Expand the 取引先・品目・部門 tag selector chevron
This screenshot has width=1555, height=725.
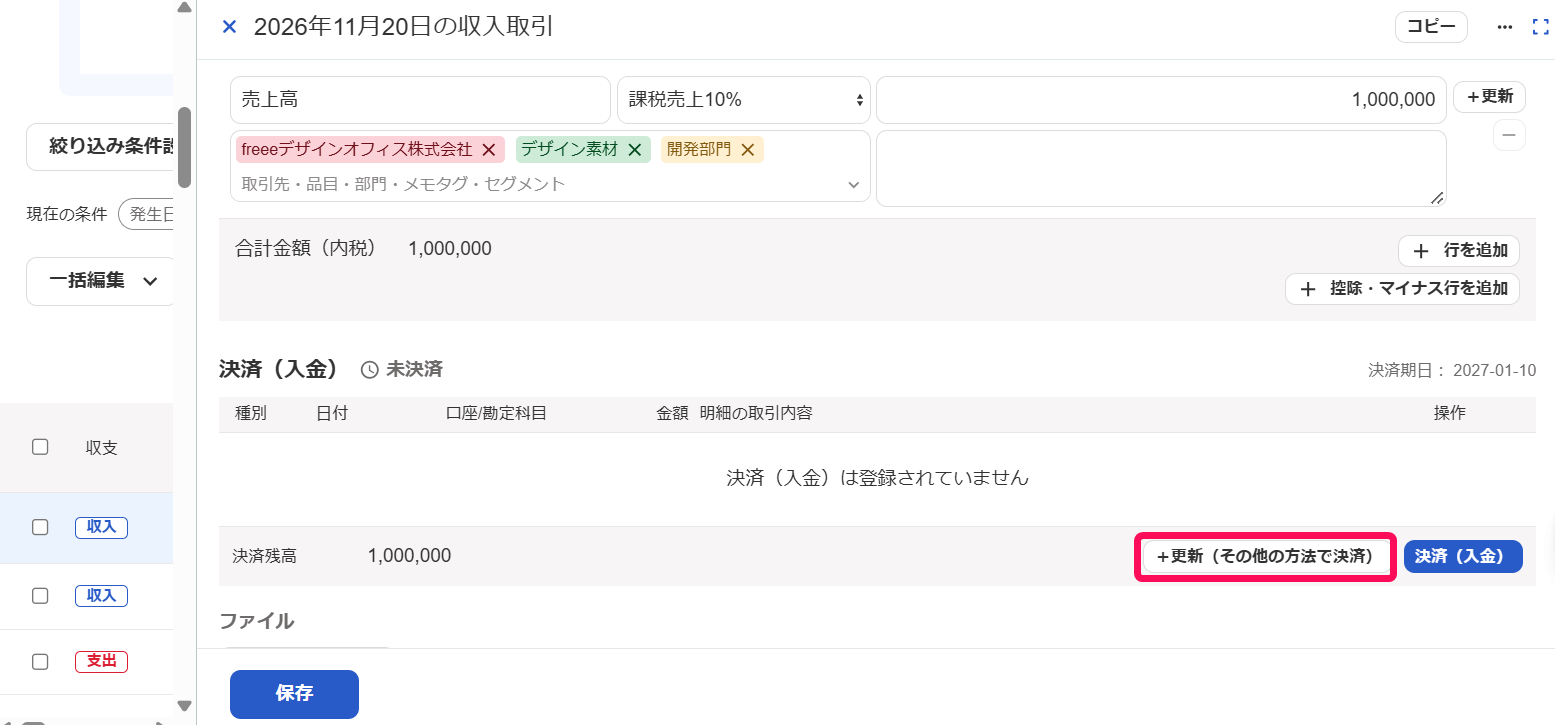[854, 185]
